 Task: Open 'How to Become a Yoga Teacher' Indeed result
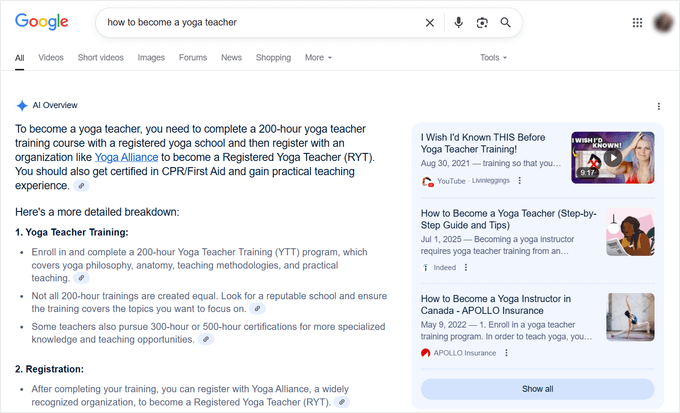(x=508, y=219)
